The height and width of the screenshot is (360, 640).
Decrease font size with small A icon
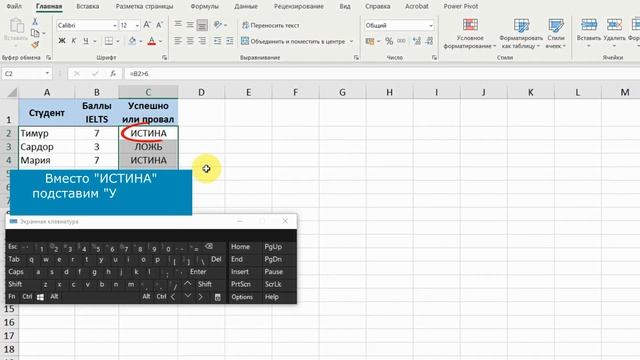click(x=160, y=25)
